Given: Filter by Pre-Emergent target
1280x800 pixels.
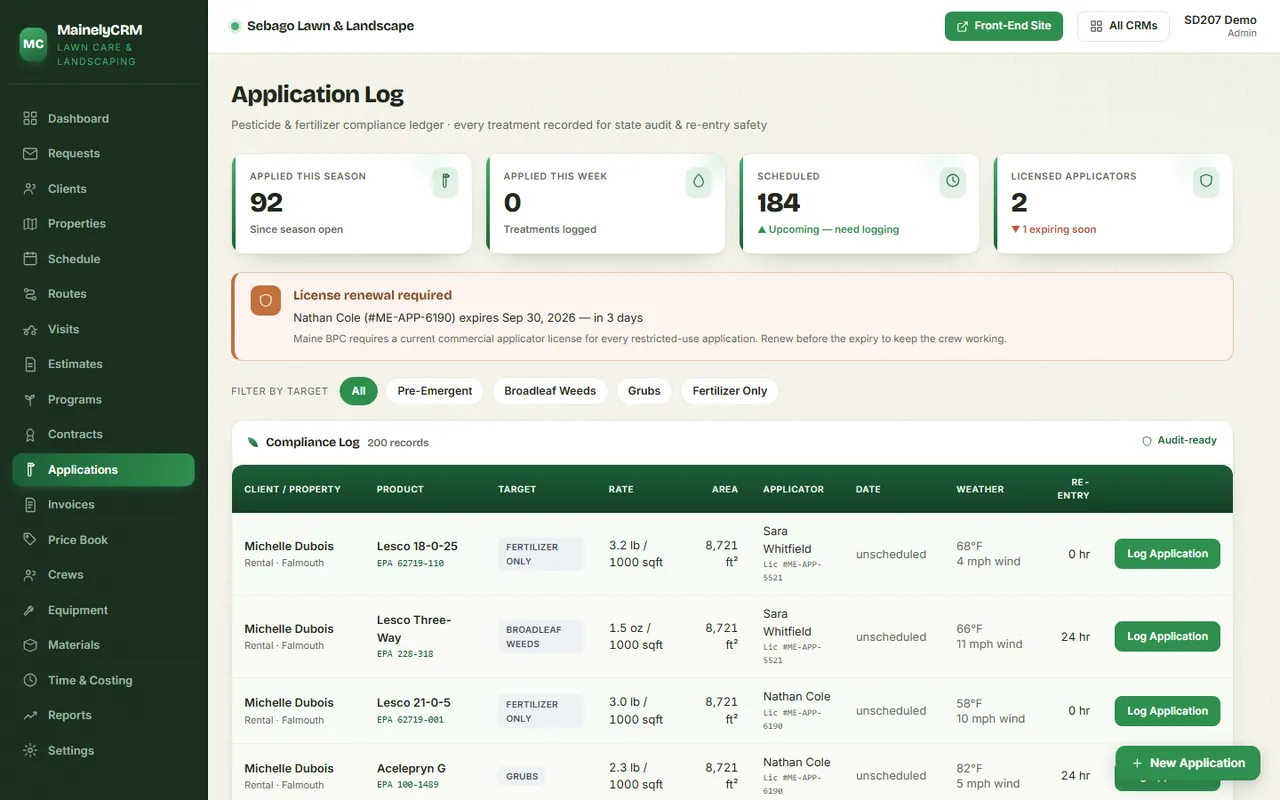Looking at the screenshot, I should 435,391.
